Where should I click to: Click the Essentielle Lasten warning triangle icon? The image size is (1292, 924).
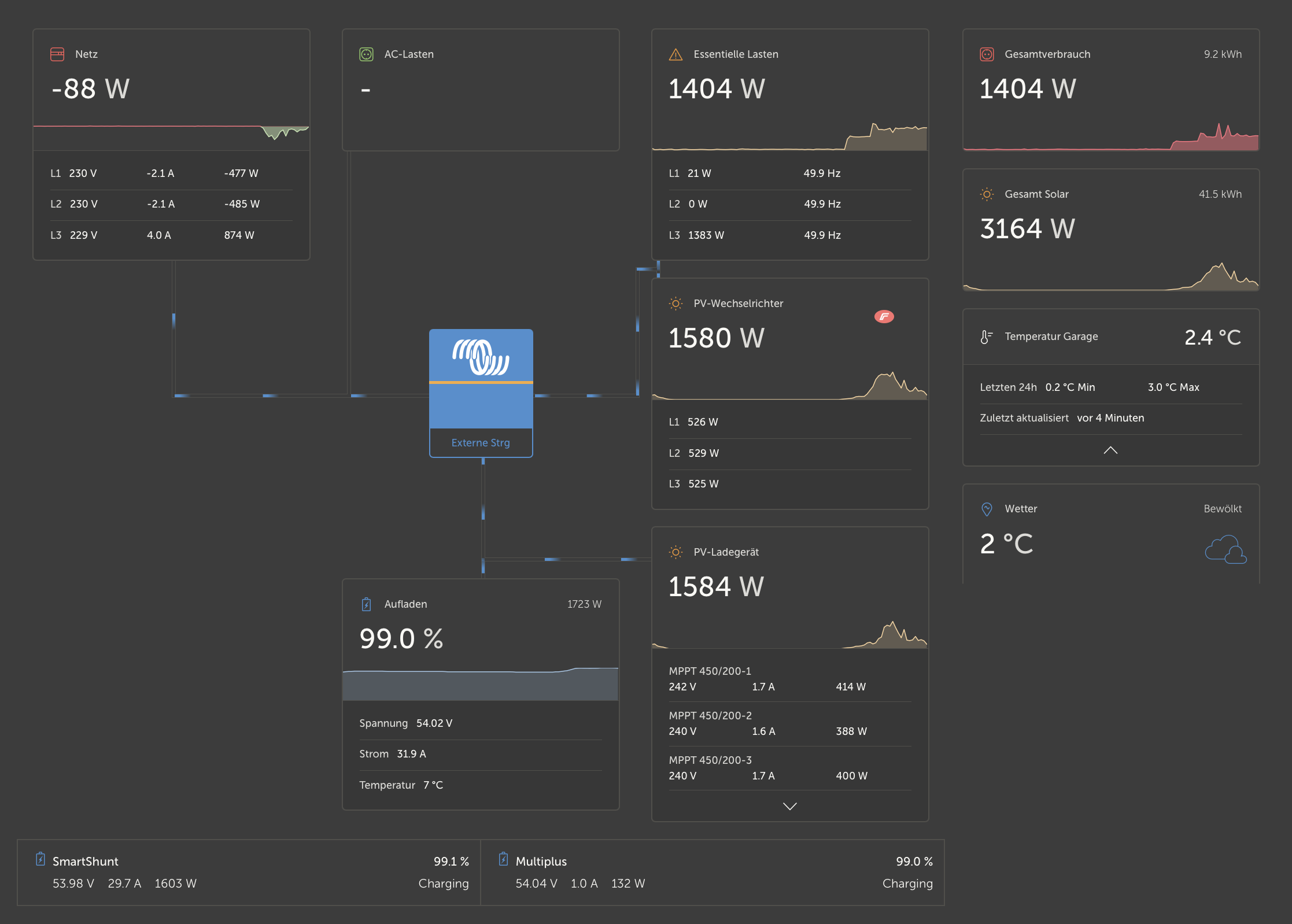coord(675,54)
